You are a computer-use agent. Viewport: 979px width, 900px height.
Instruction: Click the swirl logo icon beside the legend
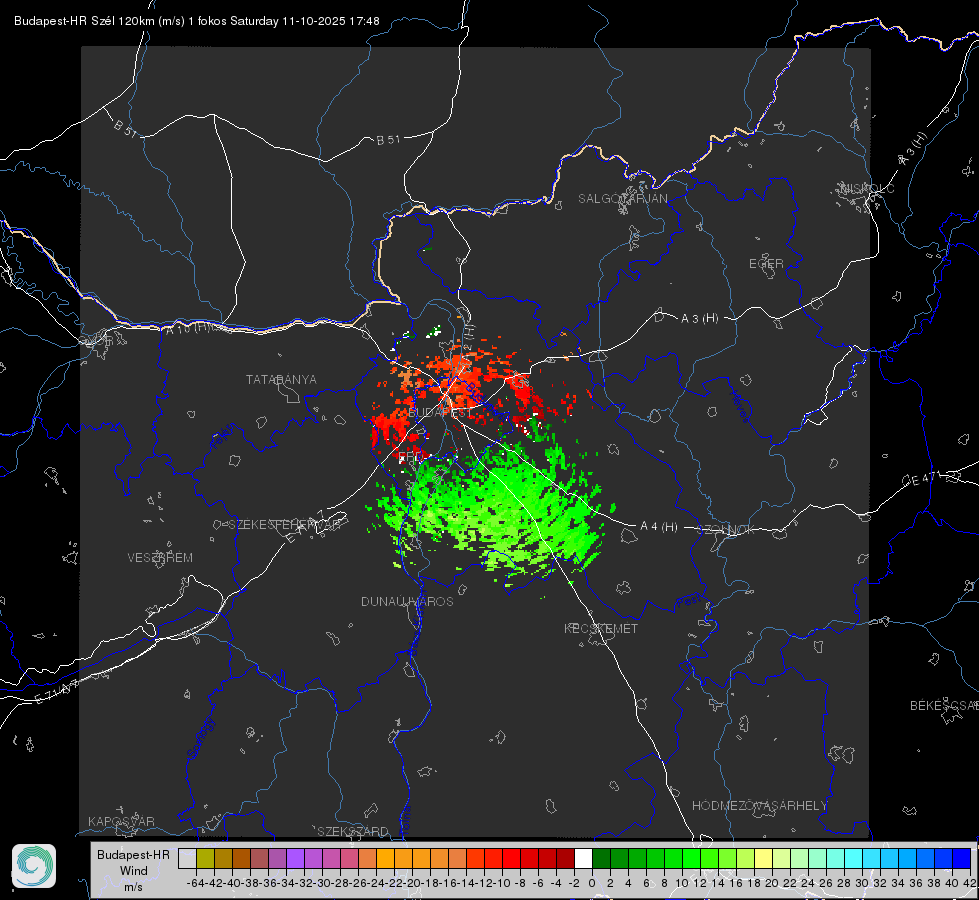coord(34,866)
